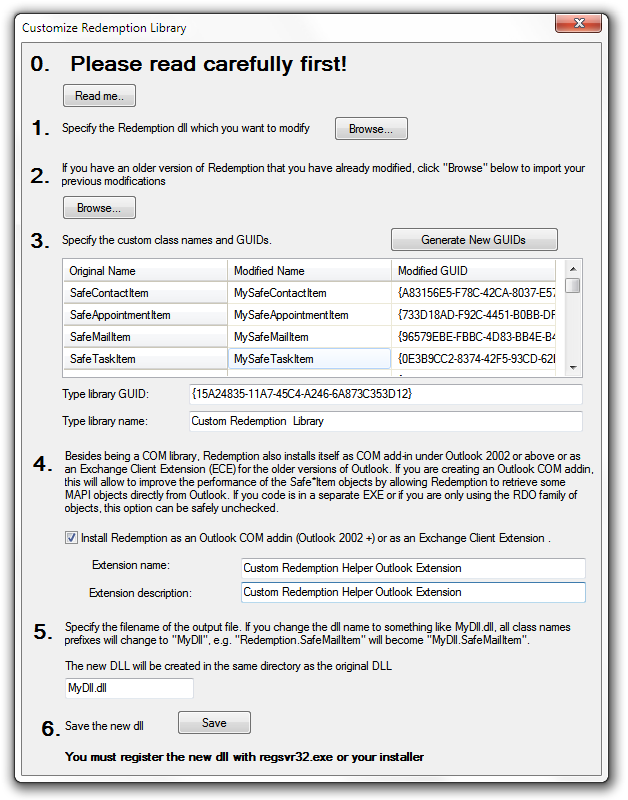Click the Extension name input field
628x800 pixels.
coord(413,568)
